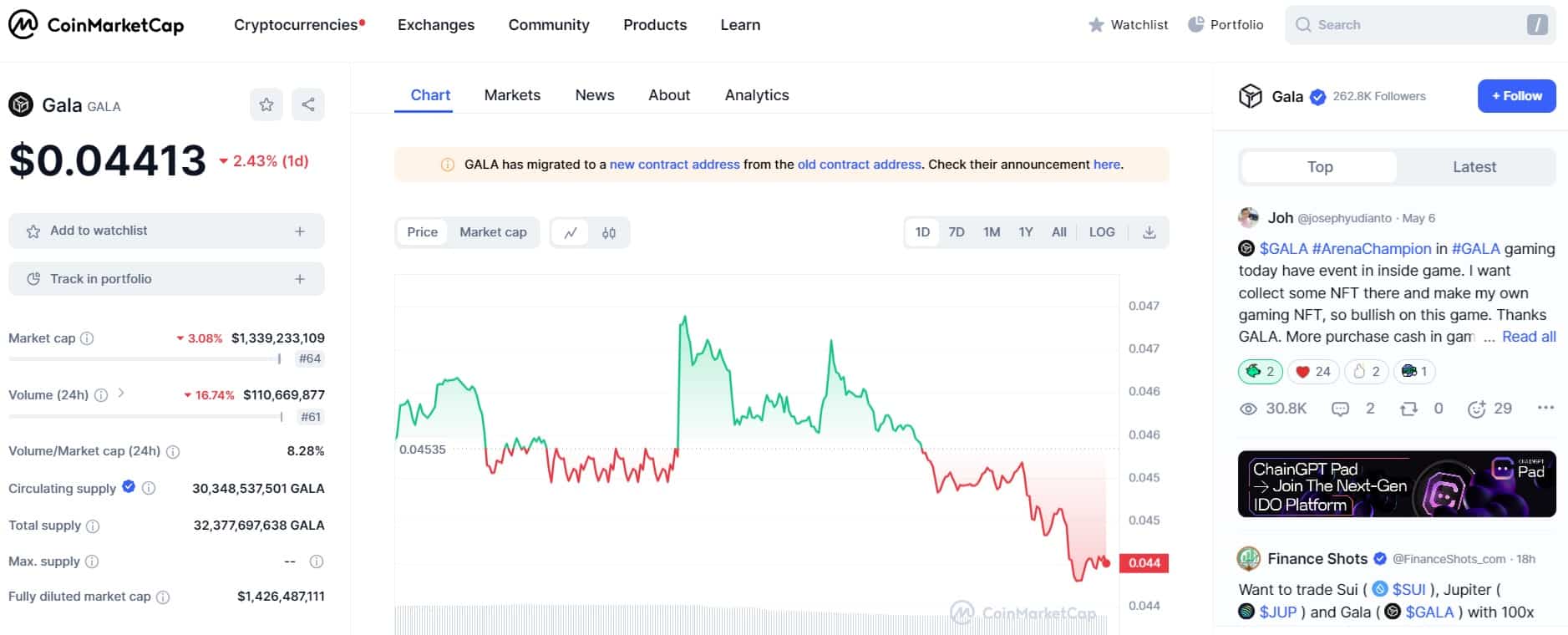Switch community feed to Top

click(1320, 167)
